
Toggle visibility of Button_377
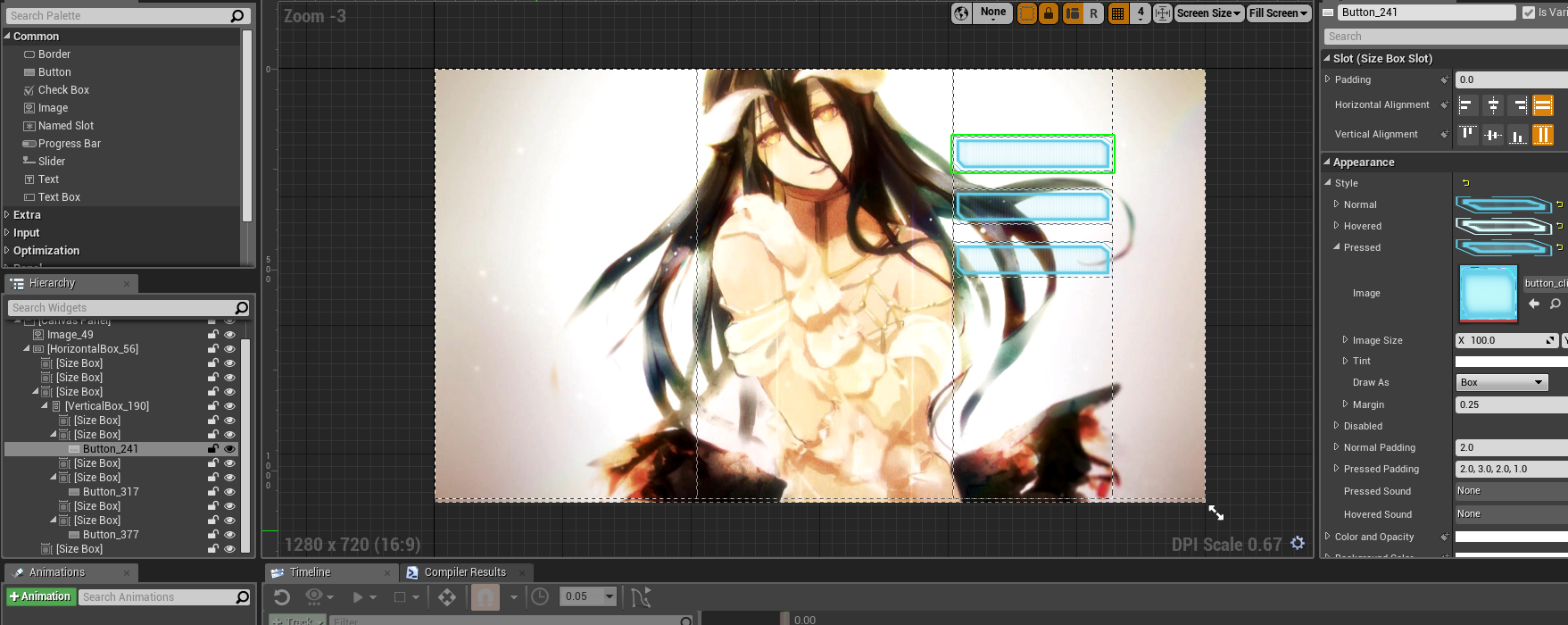tap(229, 535)
